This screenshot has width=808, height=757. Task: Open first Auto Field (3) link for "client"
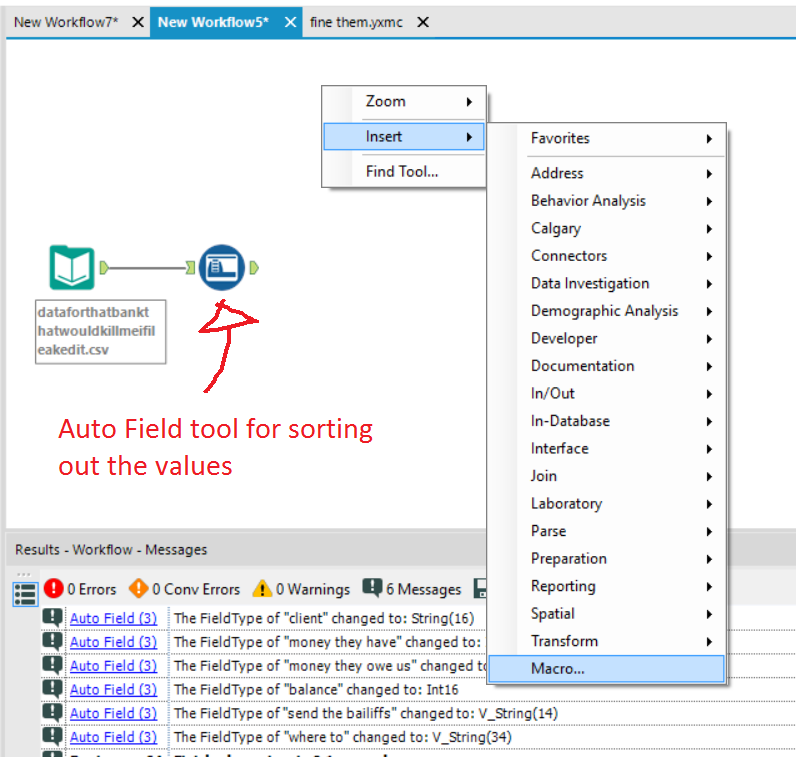tap(113, 618)
